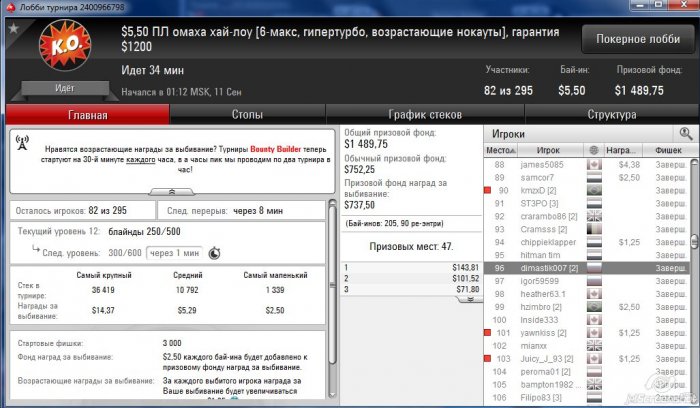The image size is (700, 408).
Task: Click the Покерное лобби button
Action: (638, 39)
